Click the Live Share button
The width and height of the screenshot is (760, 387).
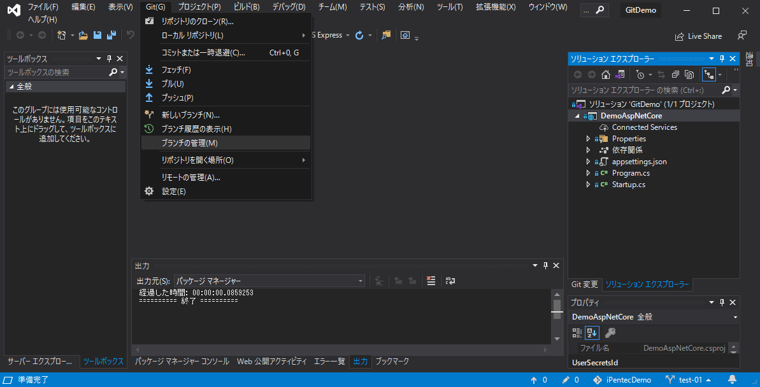point(698,36)
